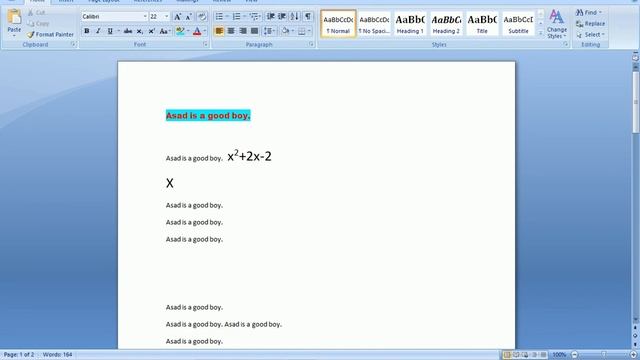Click Increase Indent icon

point(282,17)
